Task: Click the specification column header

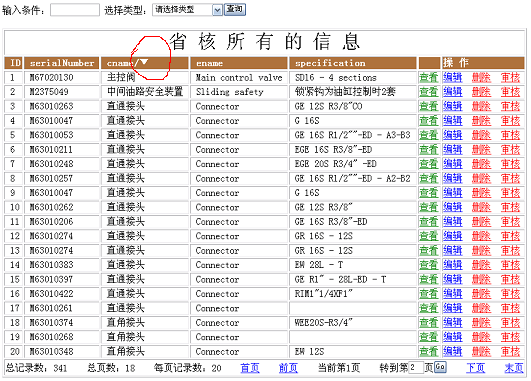Action: point(353,63)
